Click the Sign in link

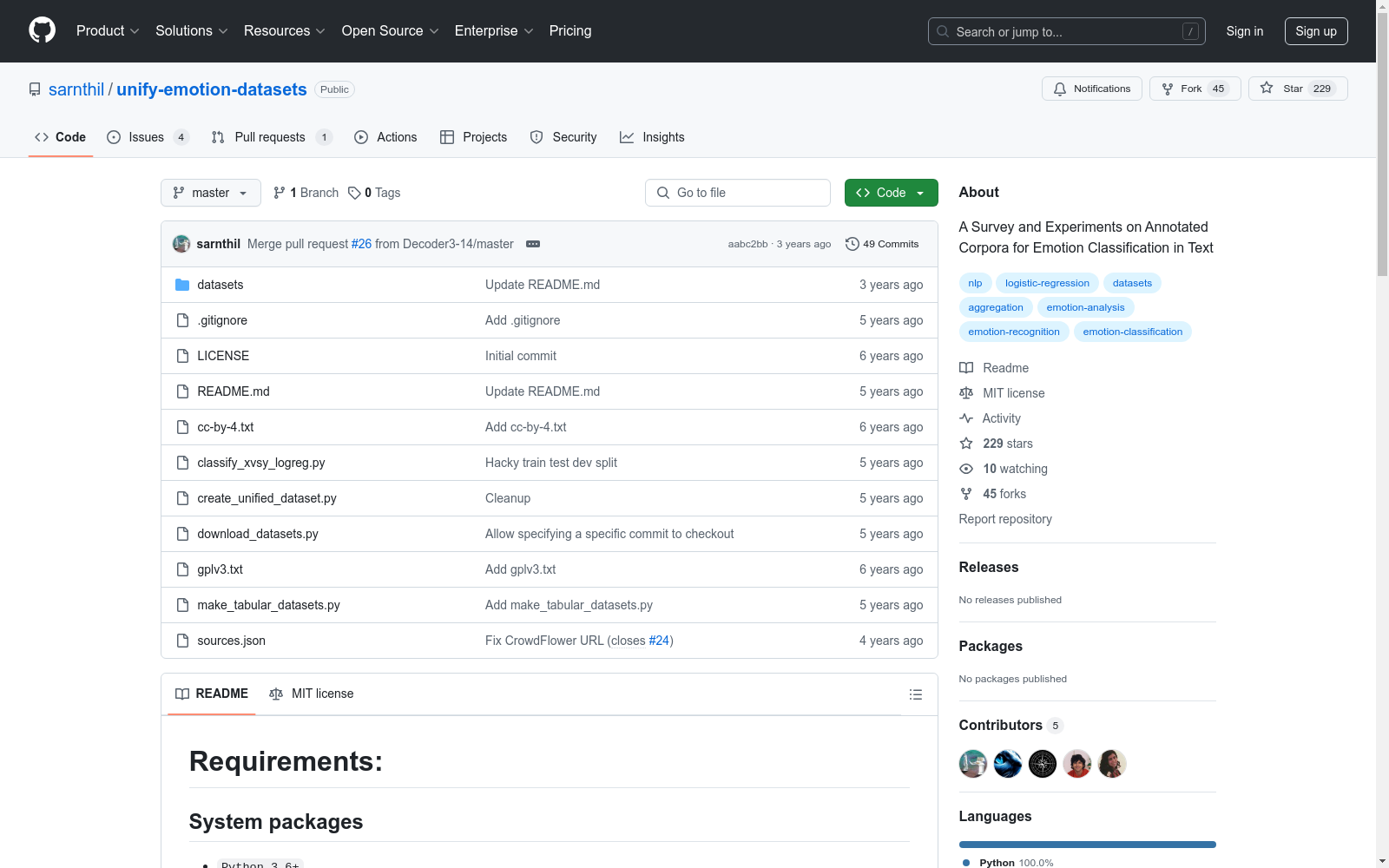coord(1245,31)
